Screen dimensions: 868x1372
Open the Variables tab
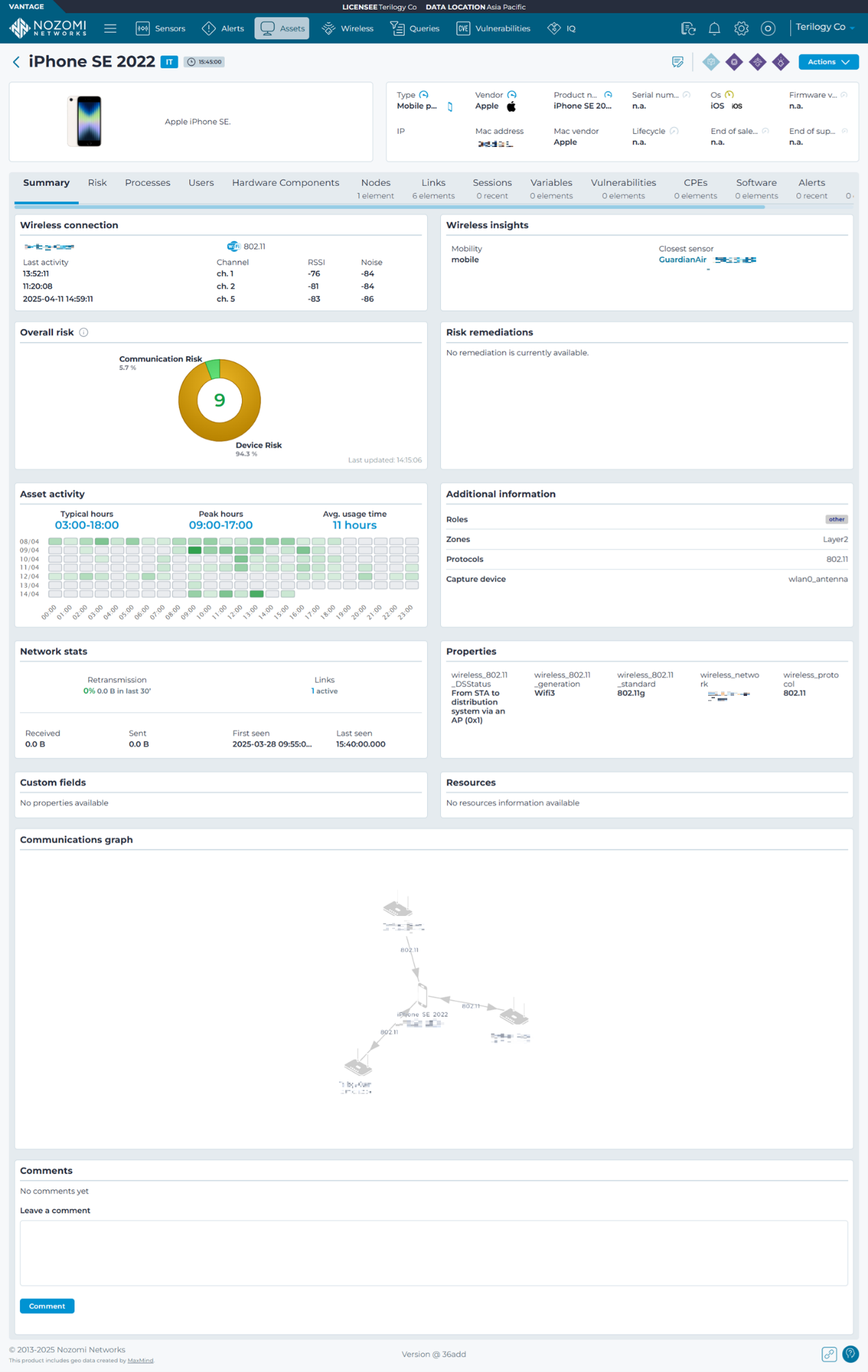click(551, 188)
